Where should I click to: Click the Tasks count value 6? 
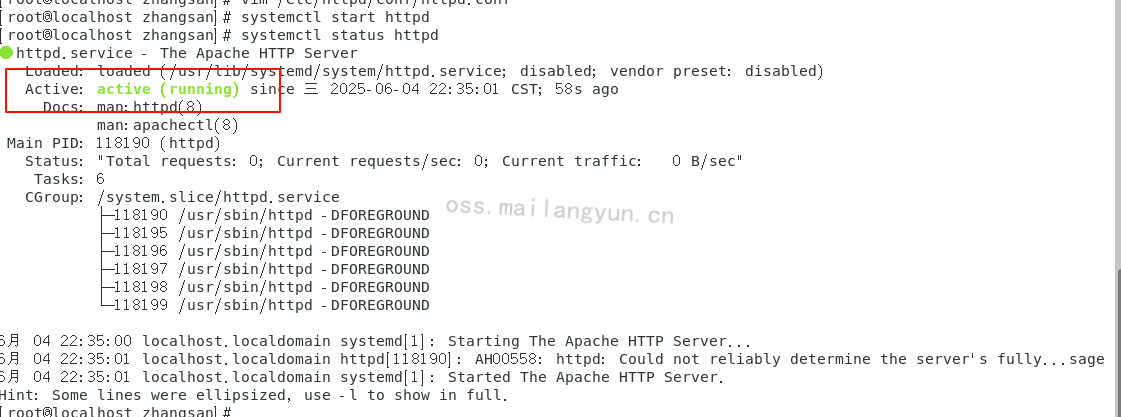tap(101, 179)
